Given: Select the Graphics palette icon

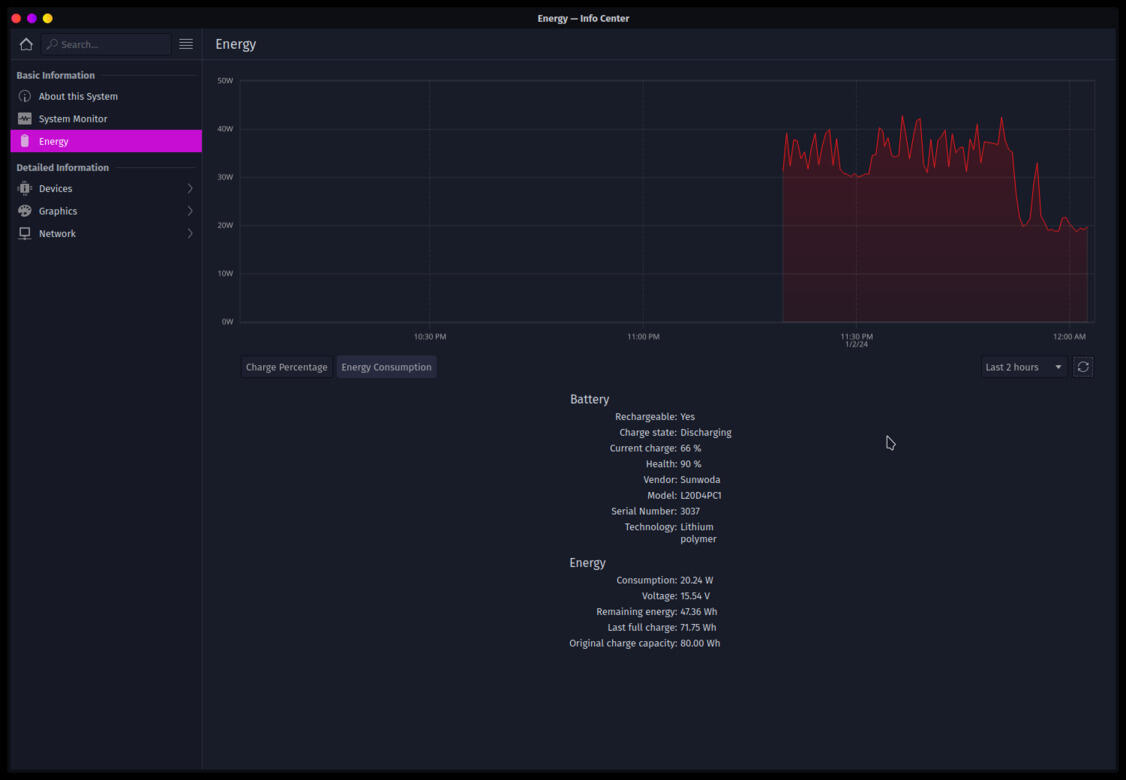Looking at the screenshot, I should click(x=24, y=210).
